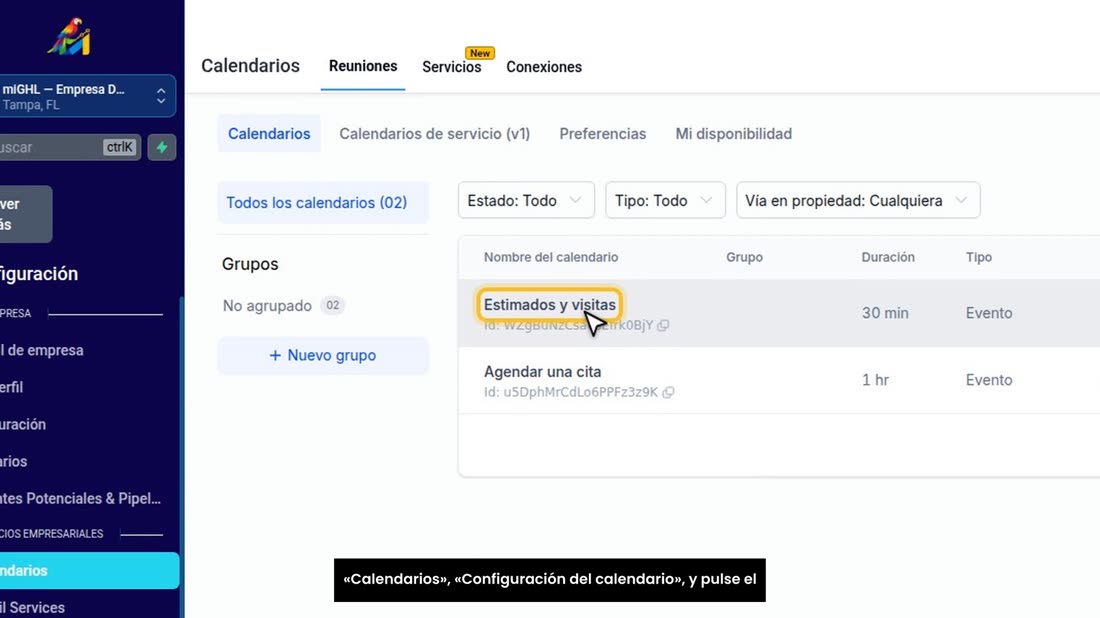Open the highlighted Calendarios sidebar item
The width and height of the screenshot is (1100, 618).
click(x=89, y=570)
